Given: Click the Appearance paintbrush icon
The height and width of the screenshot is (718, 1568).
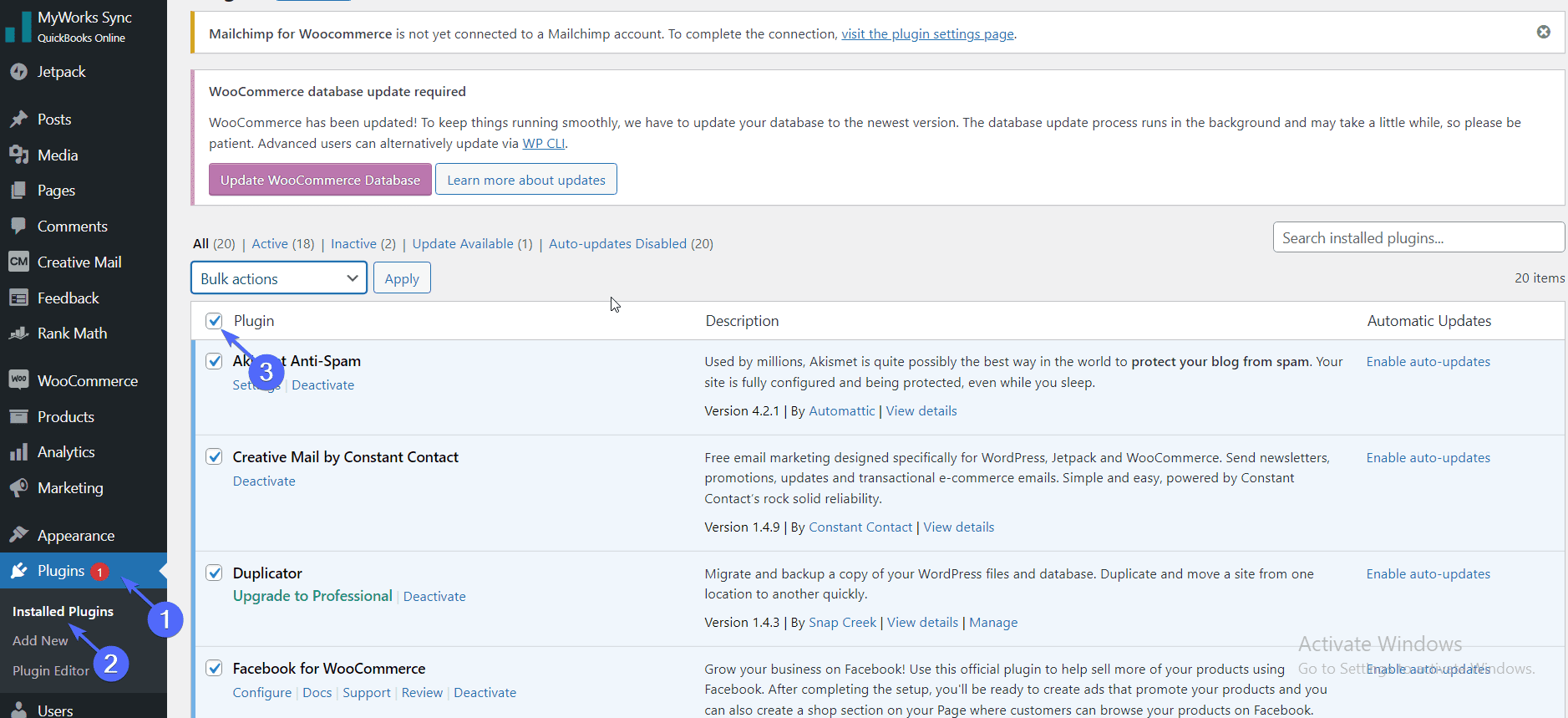Looking at the screenshot, I should 18,535.
